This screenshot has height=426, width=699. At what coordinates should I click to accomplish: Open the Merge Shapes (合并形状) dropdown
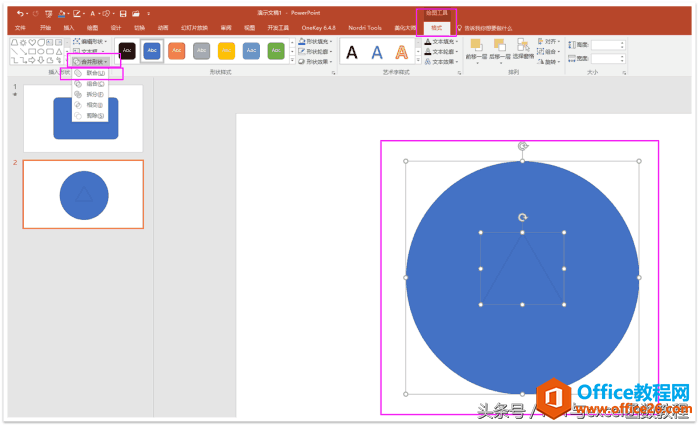93,62
